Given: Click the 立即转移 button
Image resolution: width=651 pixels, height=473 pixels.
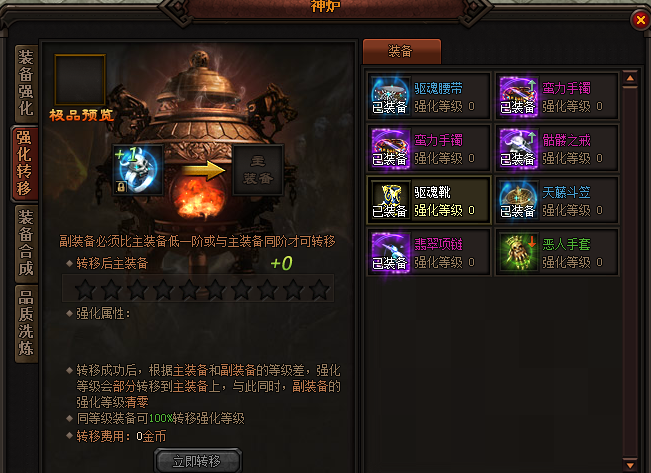Looking at the screenshot, I should [x=198, y=460].
